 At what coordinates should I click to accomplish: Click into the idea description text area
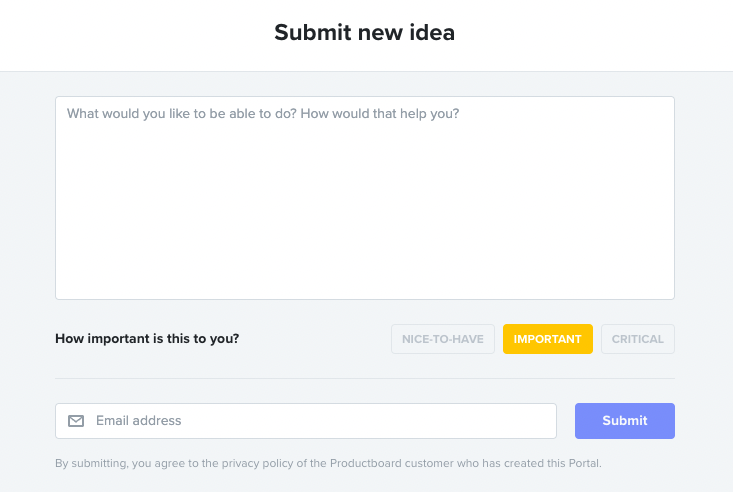(365, 198)
